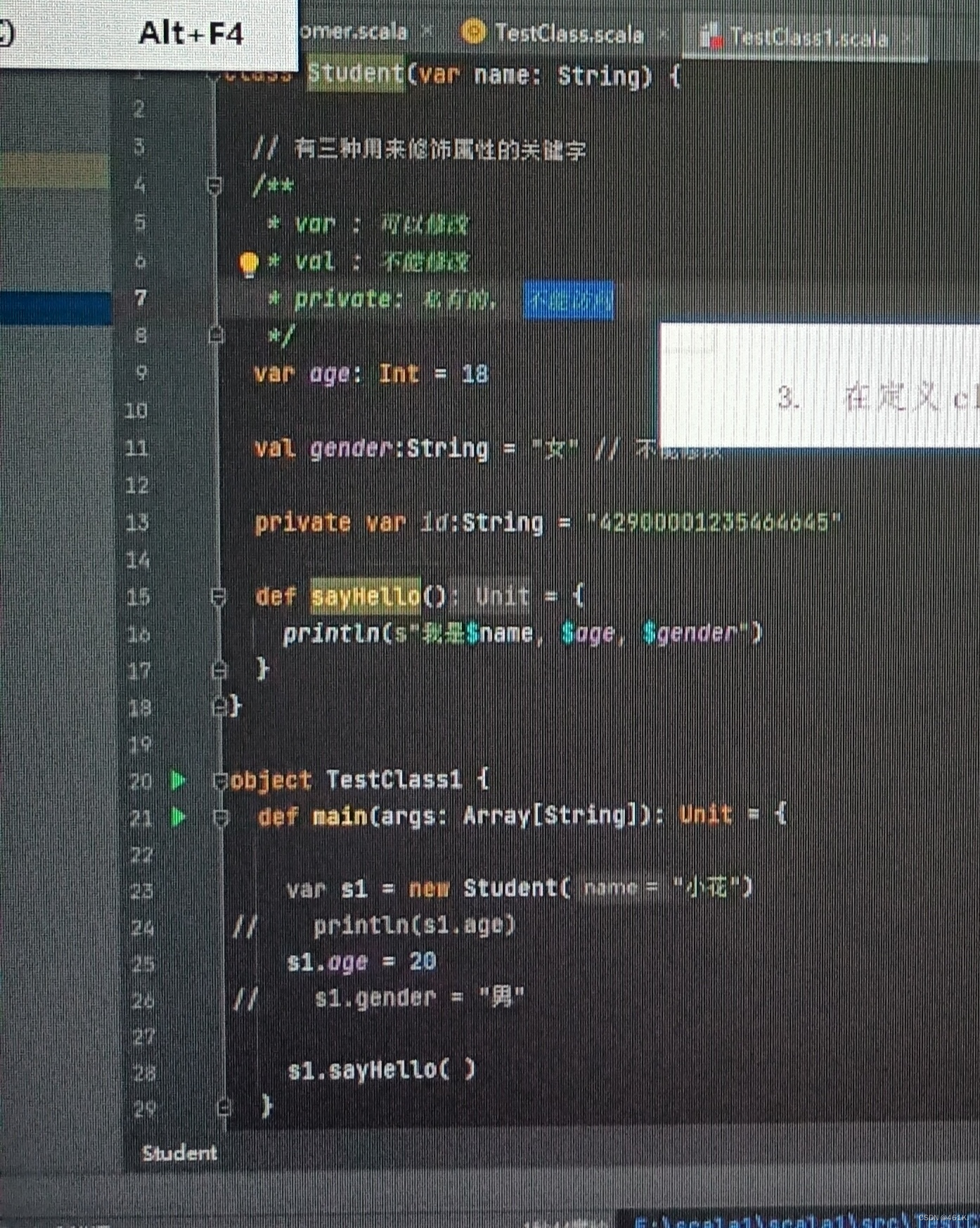Collapse the main method fold marker on line 21

point(221,817)
